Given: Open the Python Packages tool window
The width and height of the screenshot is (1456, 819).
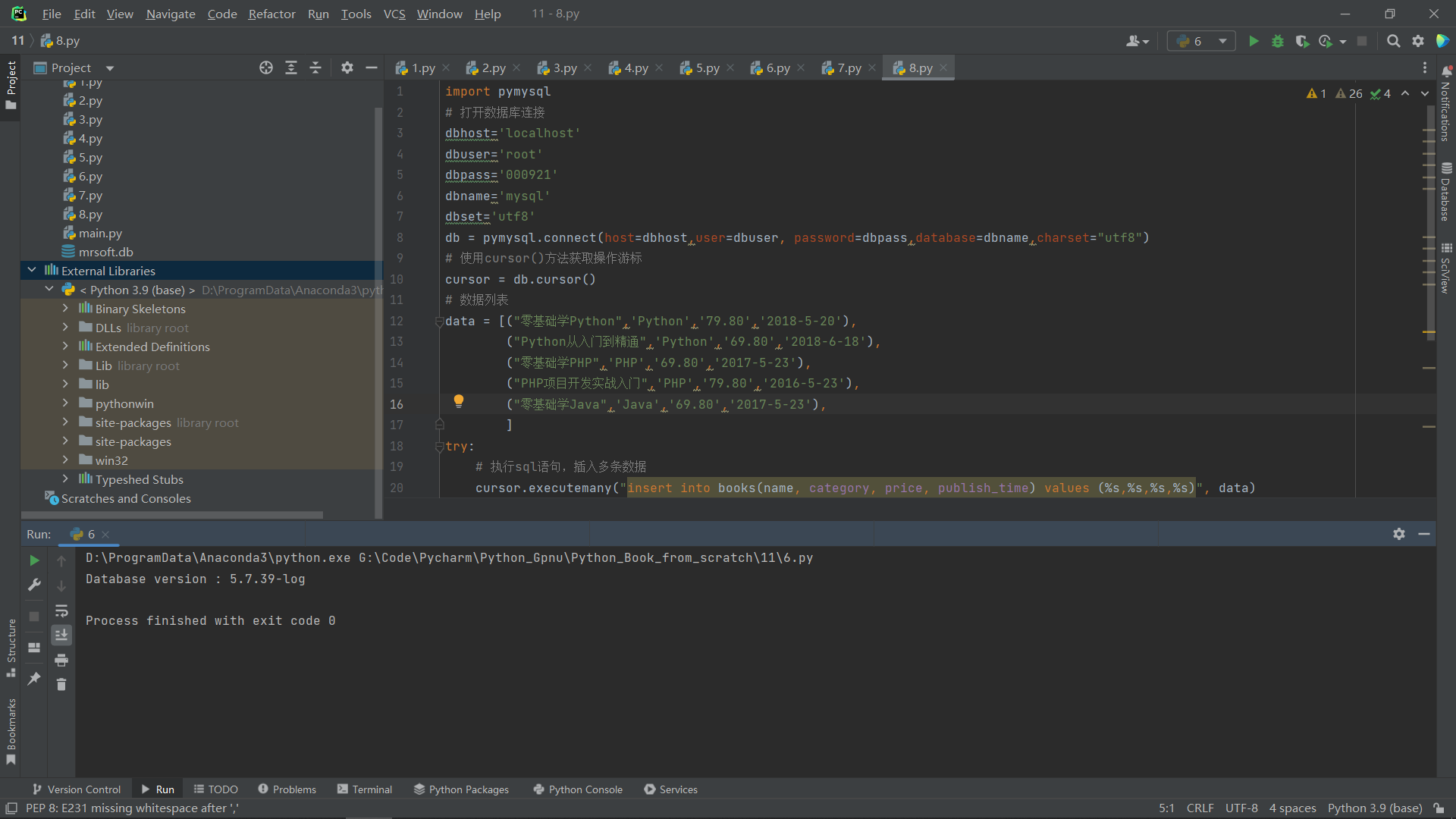Looking at the screenshot, I should (x=462, y=789).
